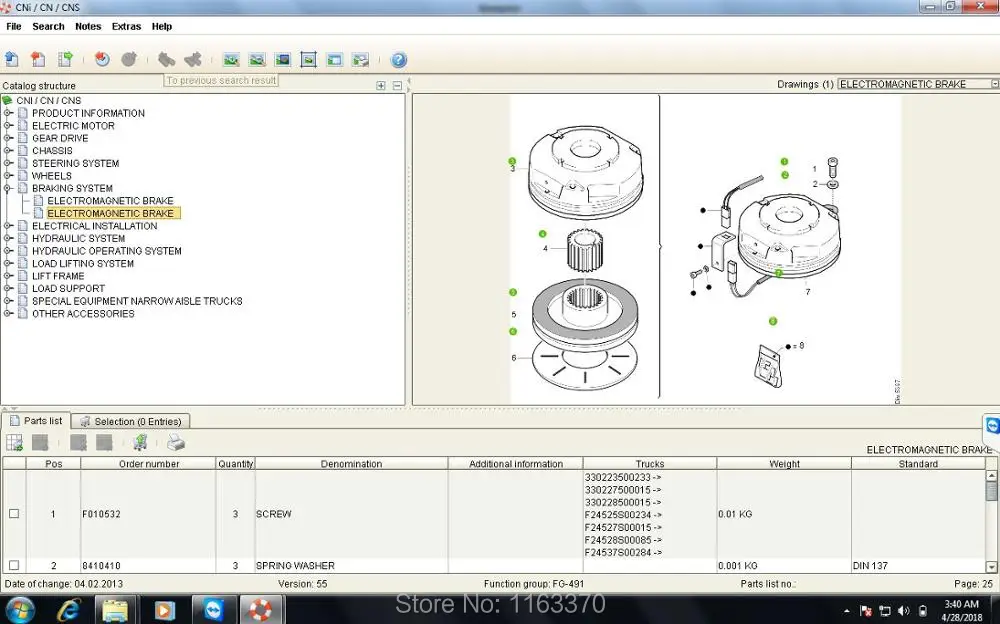This screenshot has width=1000, height=624.
Task: Open the Help menu
Action: click(162, 26)
